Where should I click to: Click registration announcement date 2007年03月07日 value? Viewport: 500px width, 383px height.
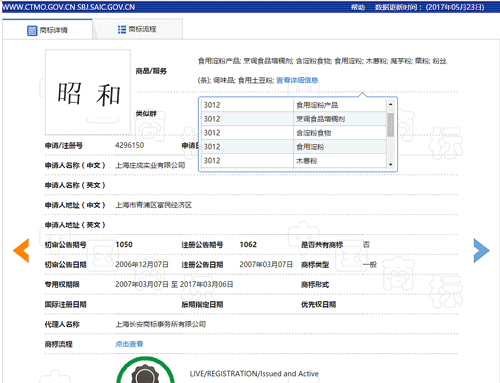point(266,265)
